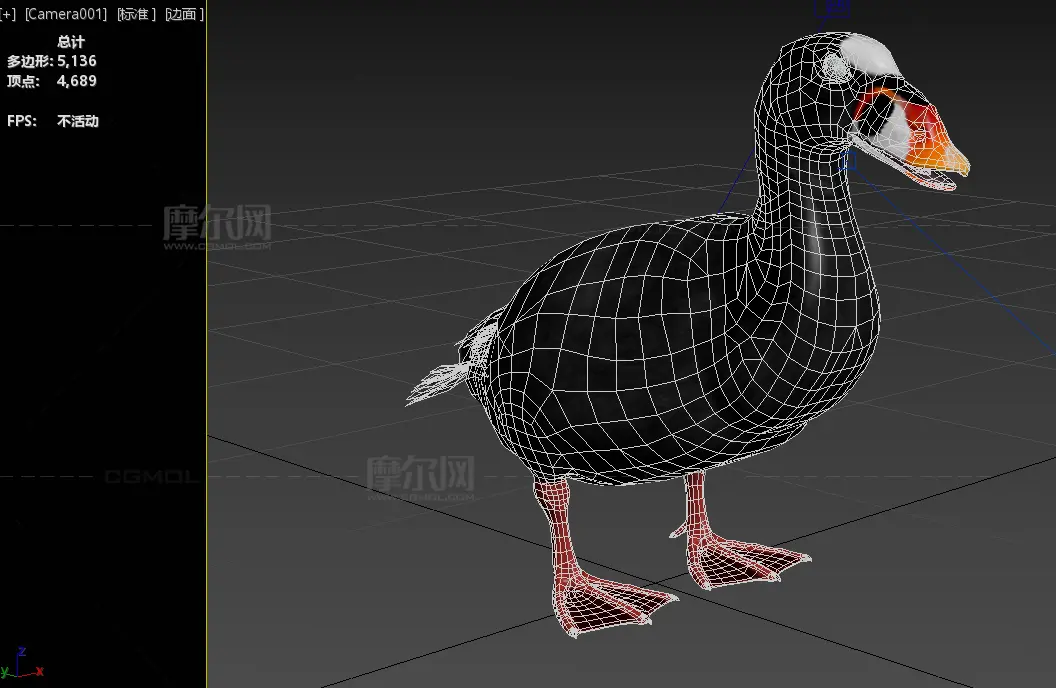Click the FPS 不活动 readout

click(77, 121)
